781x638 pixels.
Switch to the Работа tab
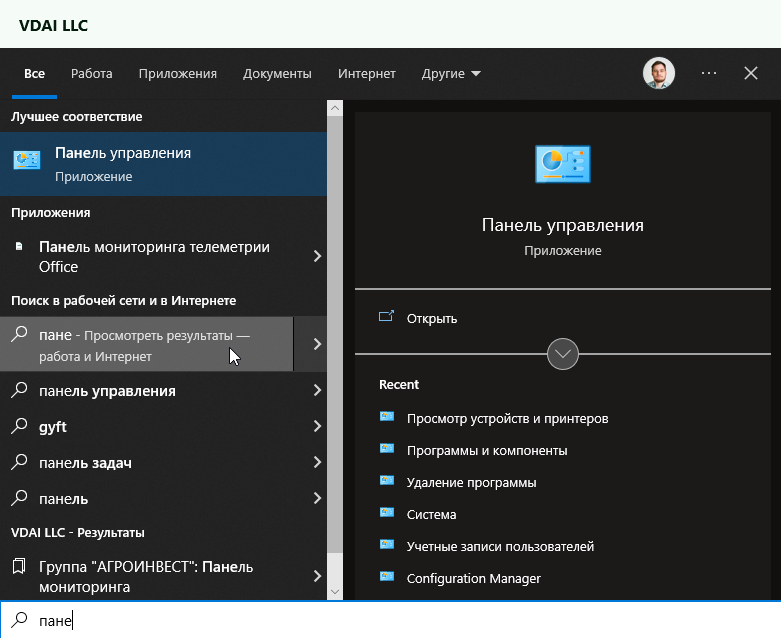92,74
